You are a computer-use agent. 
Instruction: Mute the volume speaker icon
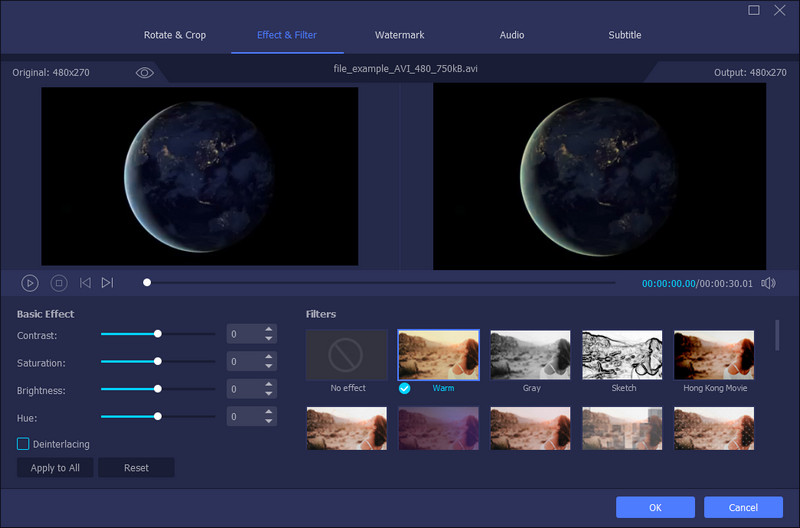pyautogui.click(x=768, y=283)
